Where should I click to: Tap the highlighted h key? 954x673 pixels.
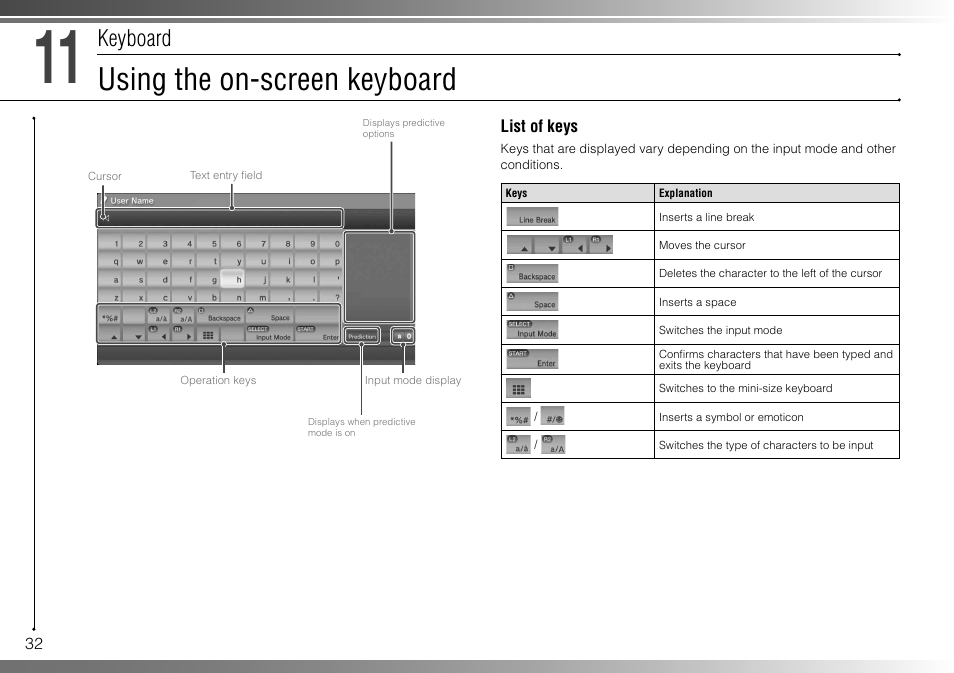click(232, 279)
